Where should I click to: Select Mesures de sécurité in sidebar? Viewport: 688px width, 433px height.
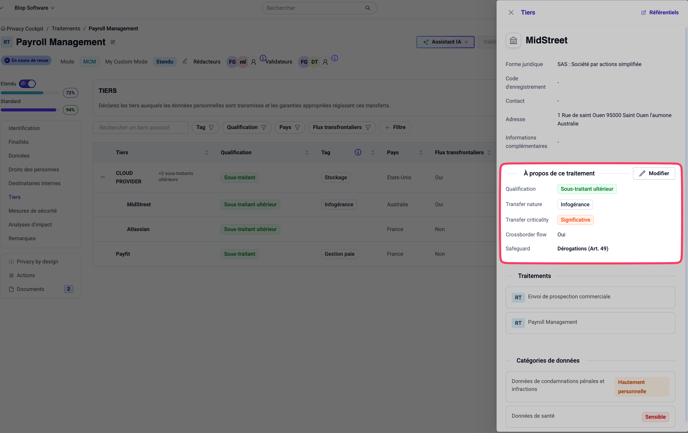33,211
